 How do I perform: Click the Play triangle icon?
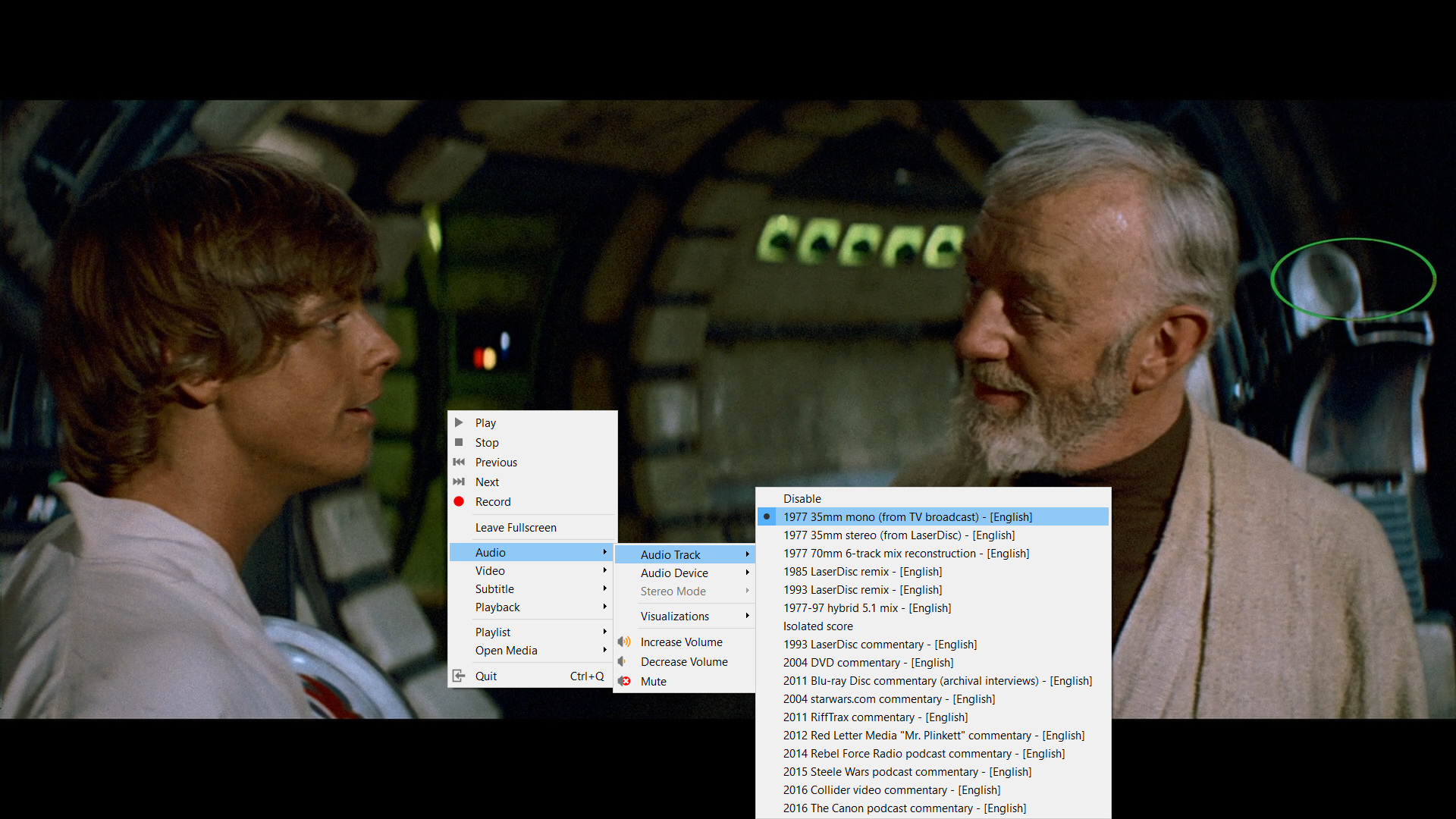click(x=459, y=422)
